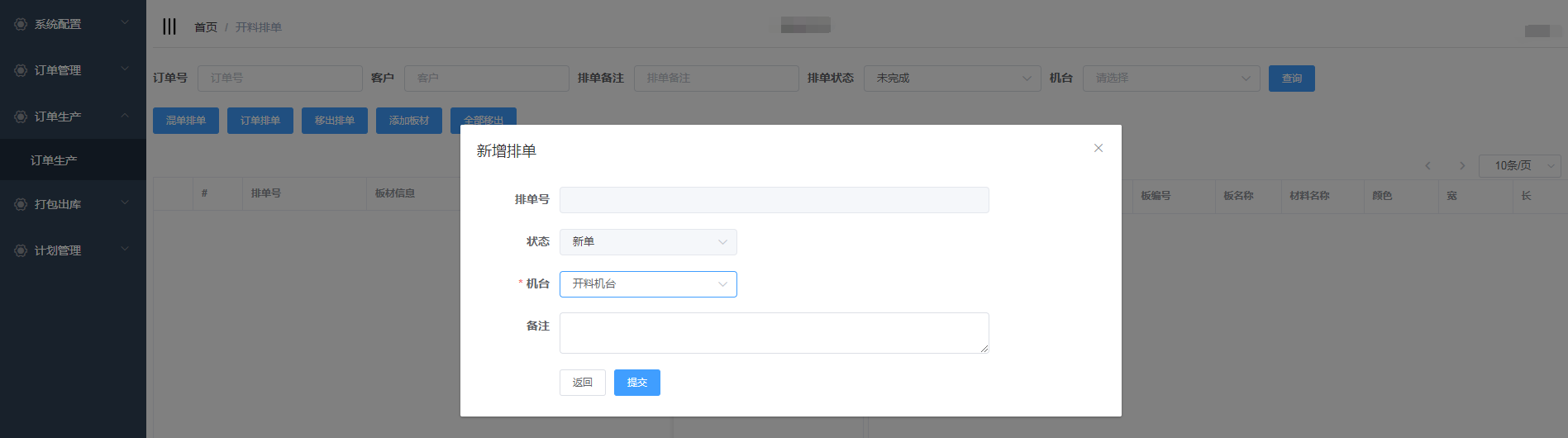
Task: Click the hamburger menu collapse icon
Action: tap(169, 26)
